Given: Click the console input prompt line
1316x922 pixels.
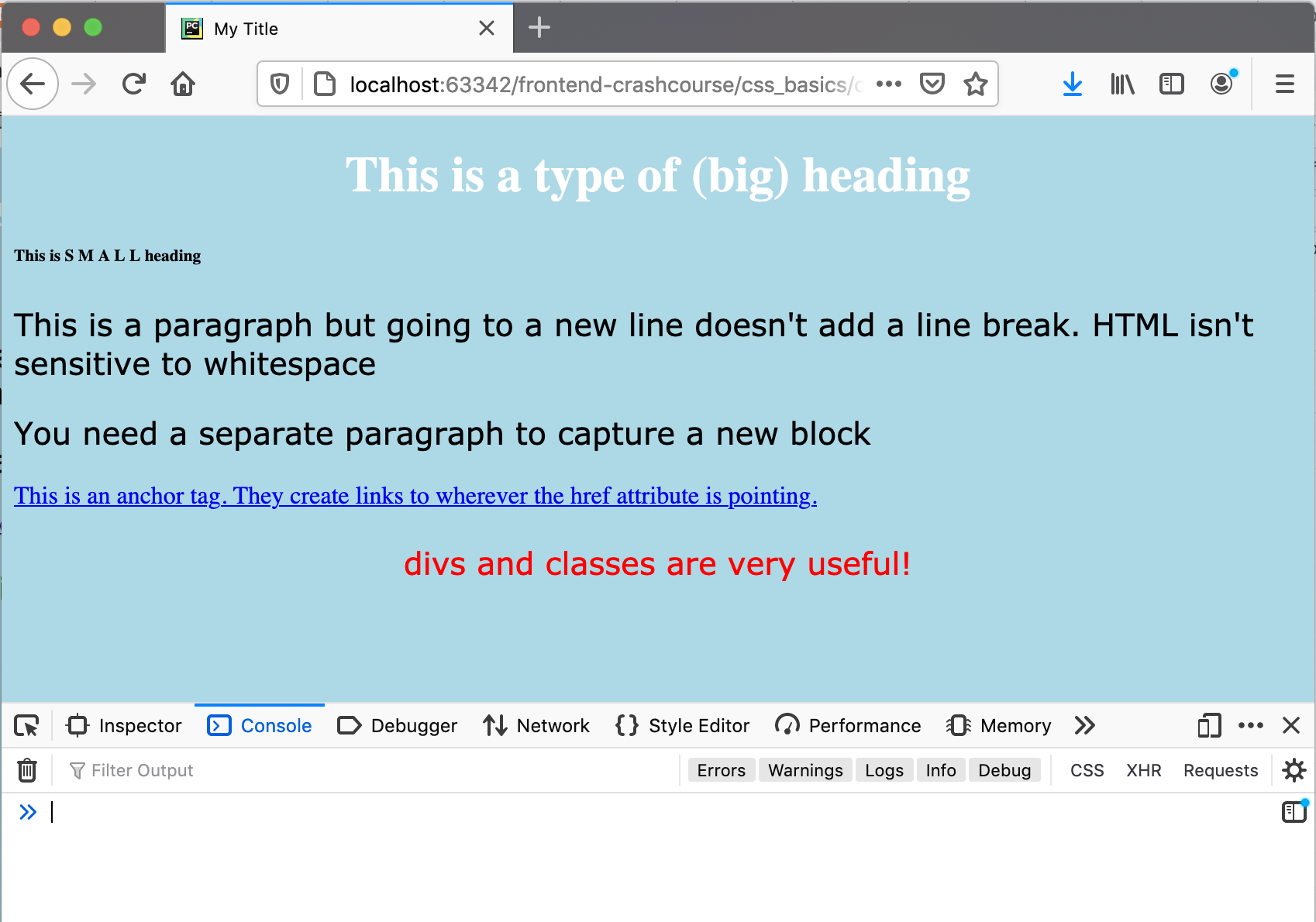Looking at the screenshot, I should point(659,812).
